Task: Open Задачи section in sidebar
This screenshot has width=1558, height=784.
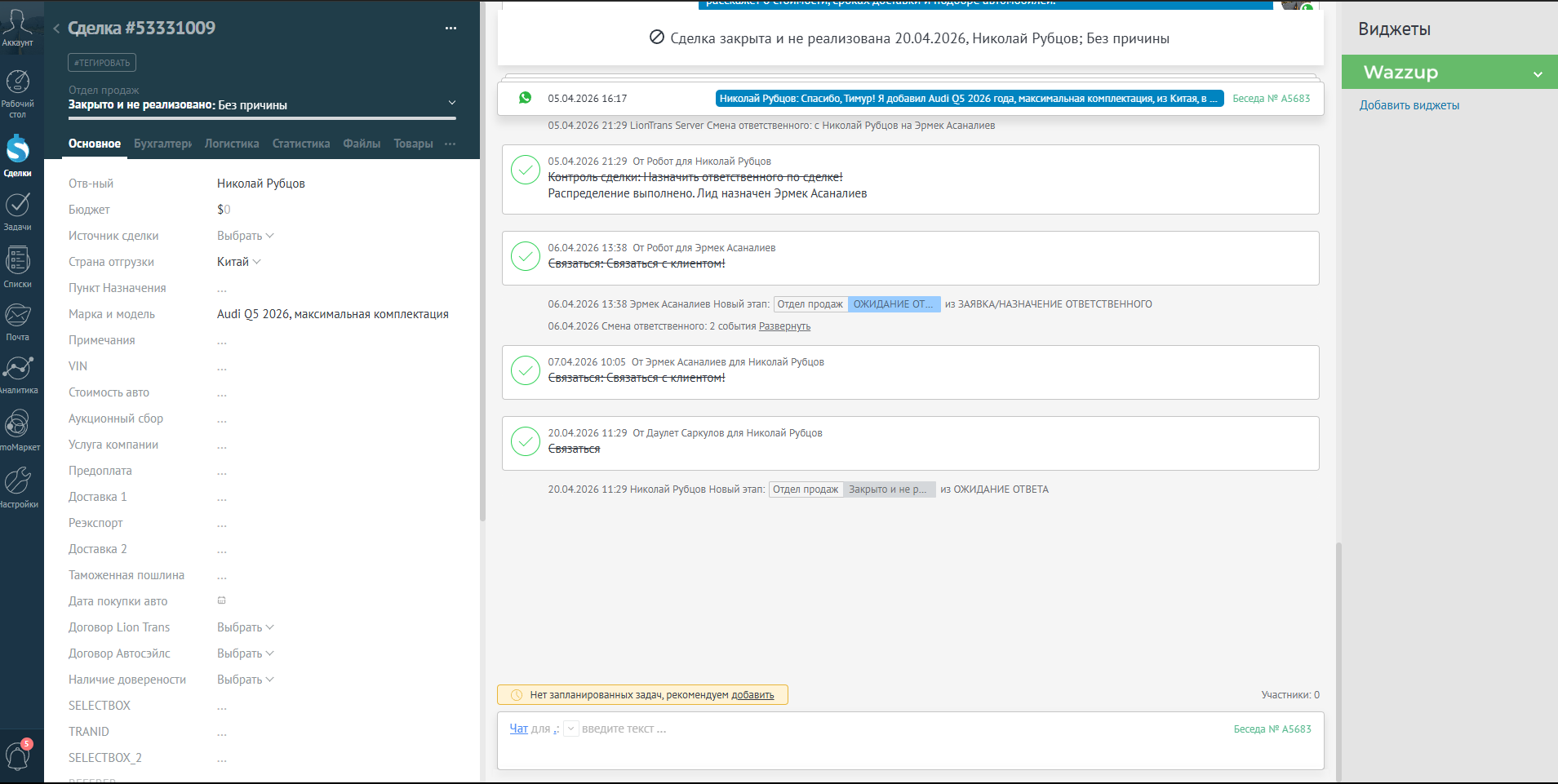Action: pos(17,211)
